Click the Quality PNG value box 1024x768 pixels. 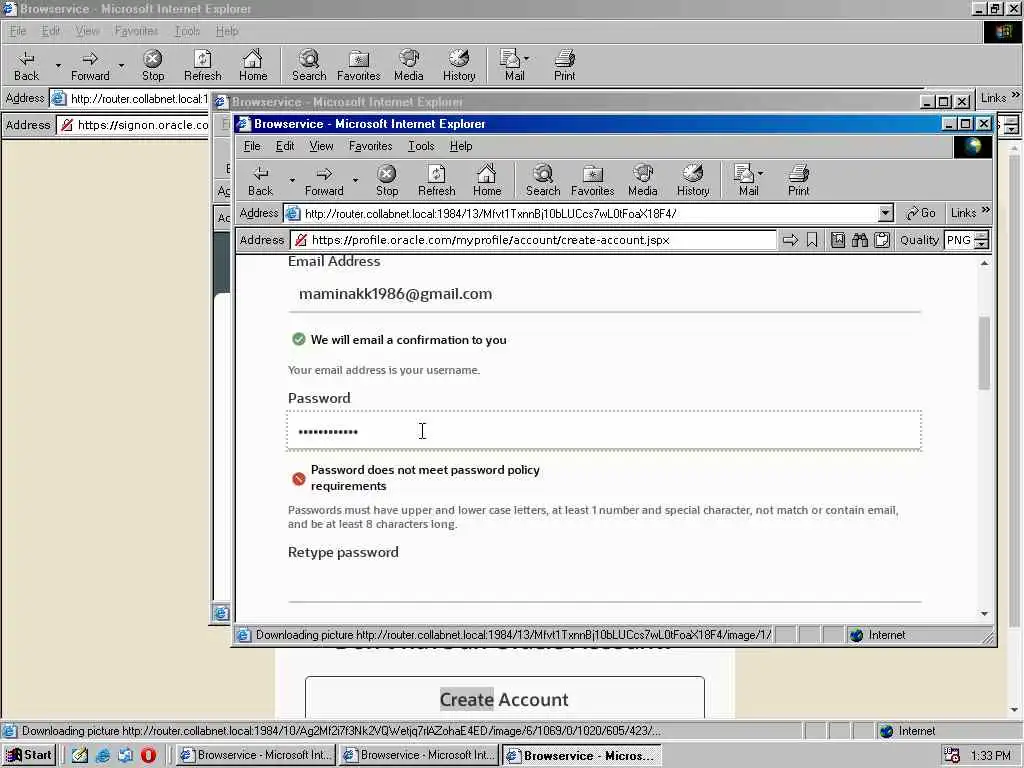coord(959,240)
